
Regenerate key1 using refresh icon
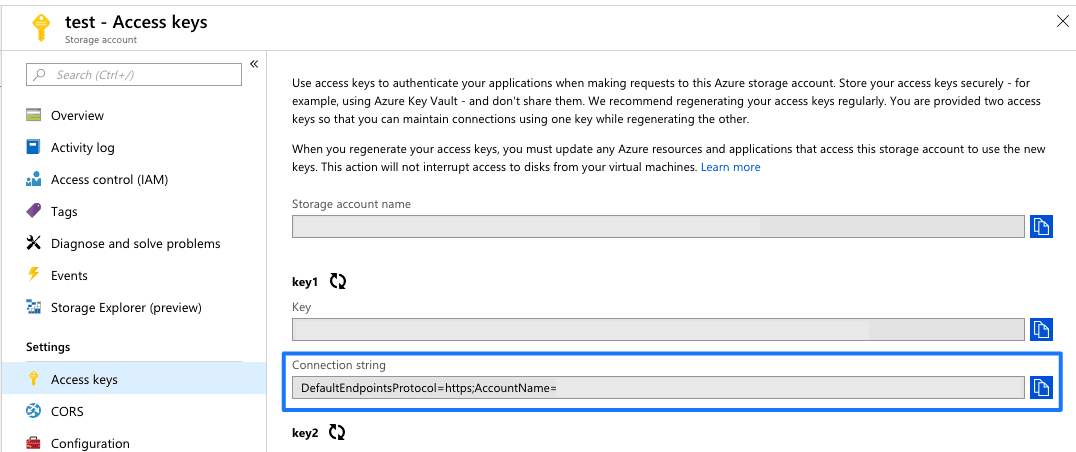(337, 282)
